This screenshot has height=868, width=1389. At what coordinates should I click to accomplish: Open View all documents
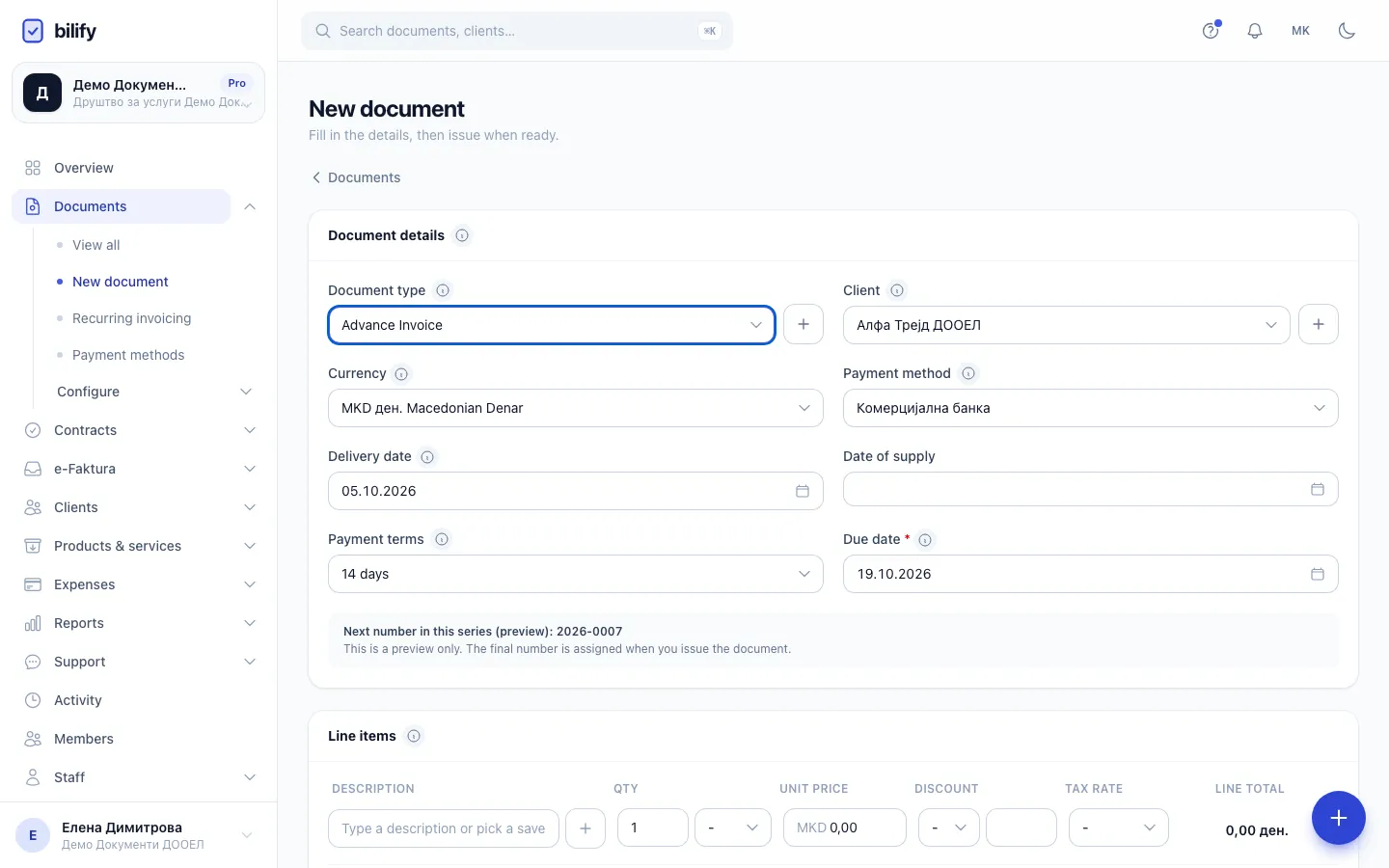point(96,245)
